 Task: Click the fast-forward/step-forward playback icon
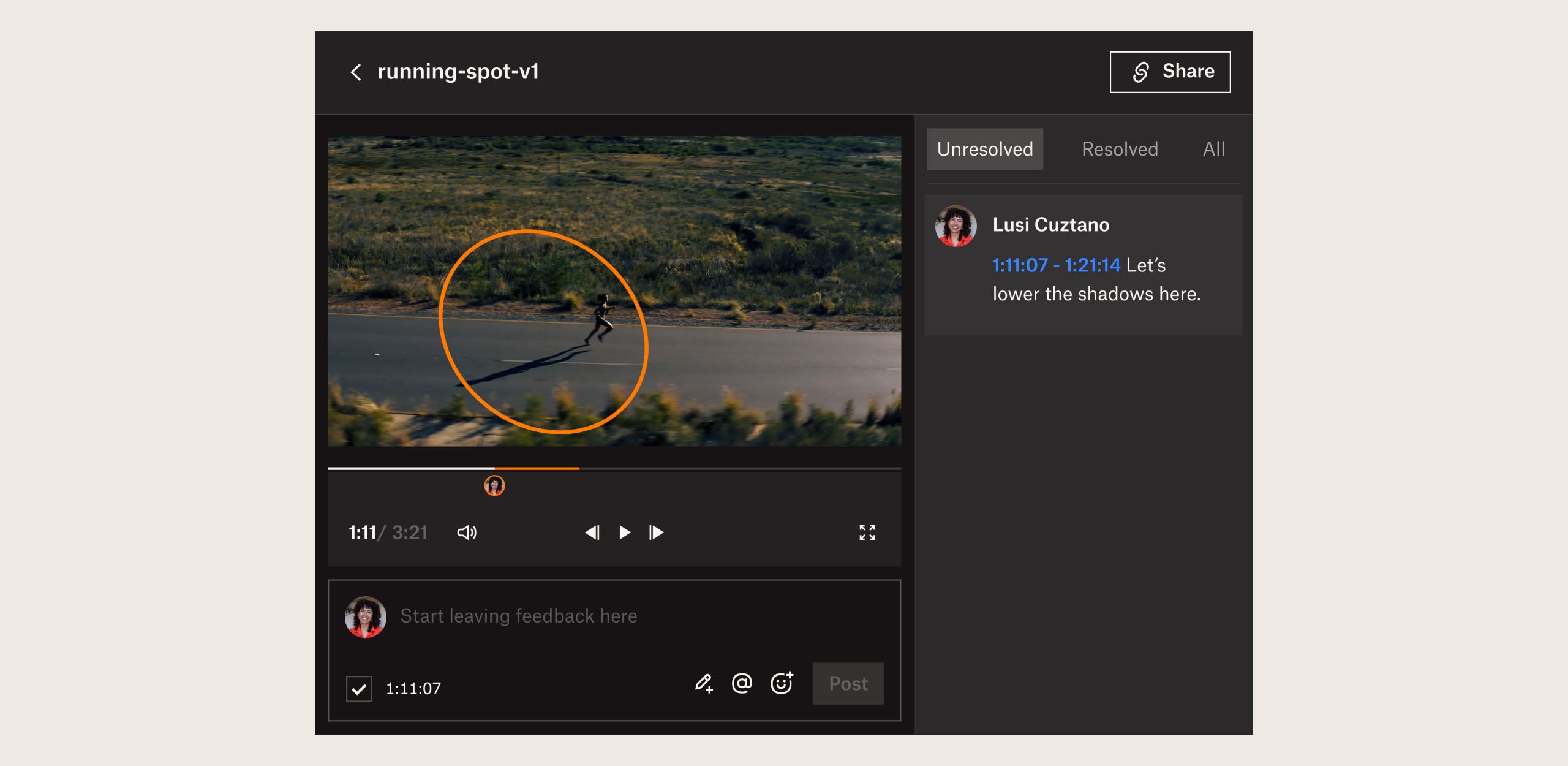[658, 531]
